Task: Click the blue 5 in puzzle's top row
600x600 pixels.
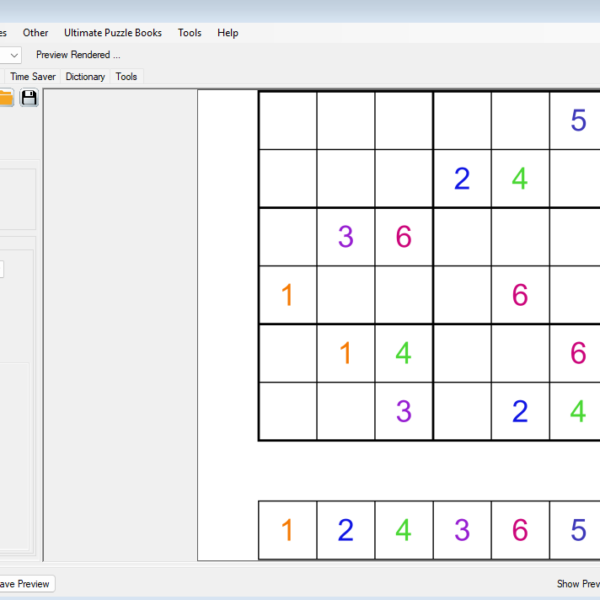Action: [x=578, y=120]
